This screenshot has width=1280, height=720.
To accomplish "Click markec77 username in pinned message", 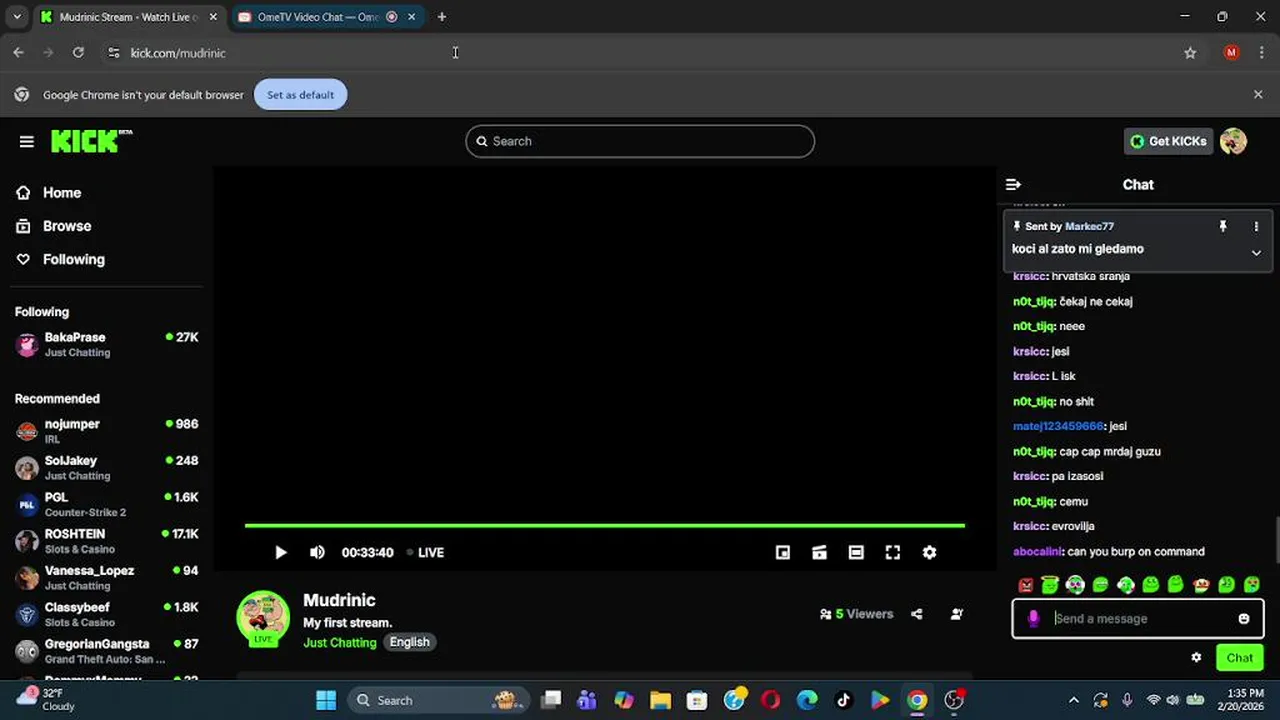I will point(1089,227).
